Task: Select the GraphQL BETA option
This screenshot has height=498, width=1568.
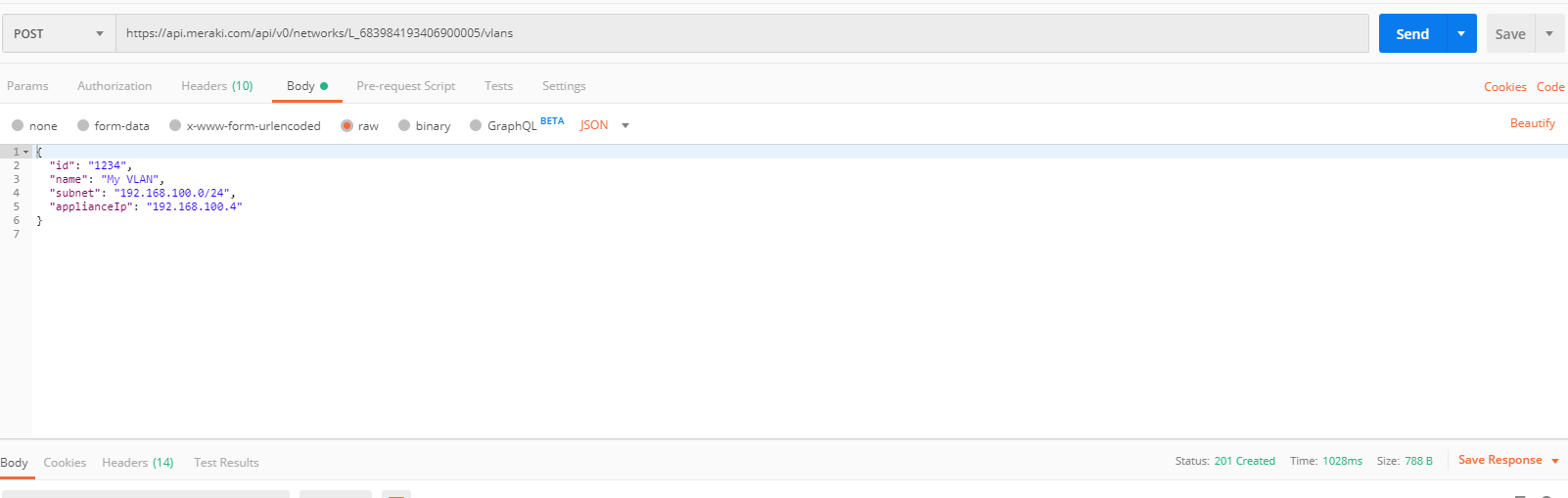Action: pos(517,124)
